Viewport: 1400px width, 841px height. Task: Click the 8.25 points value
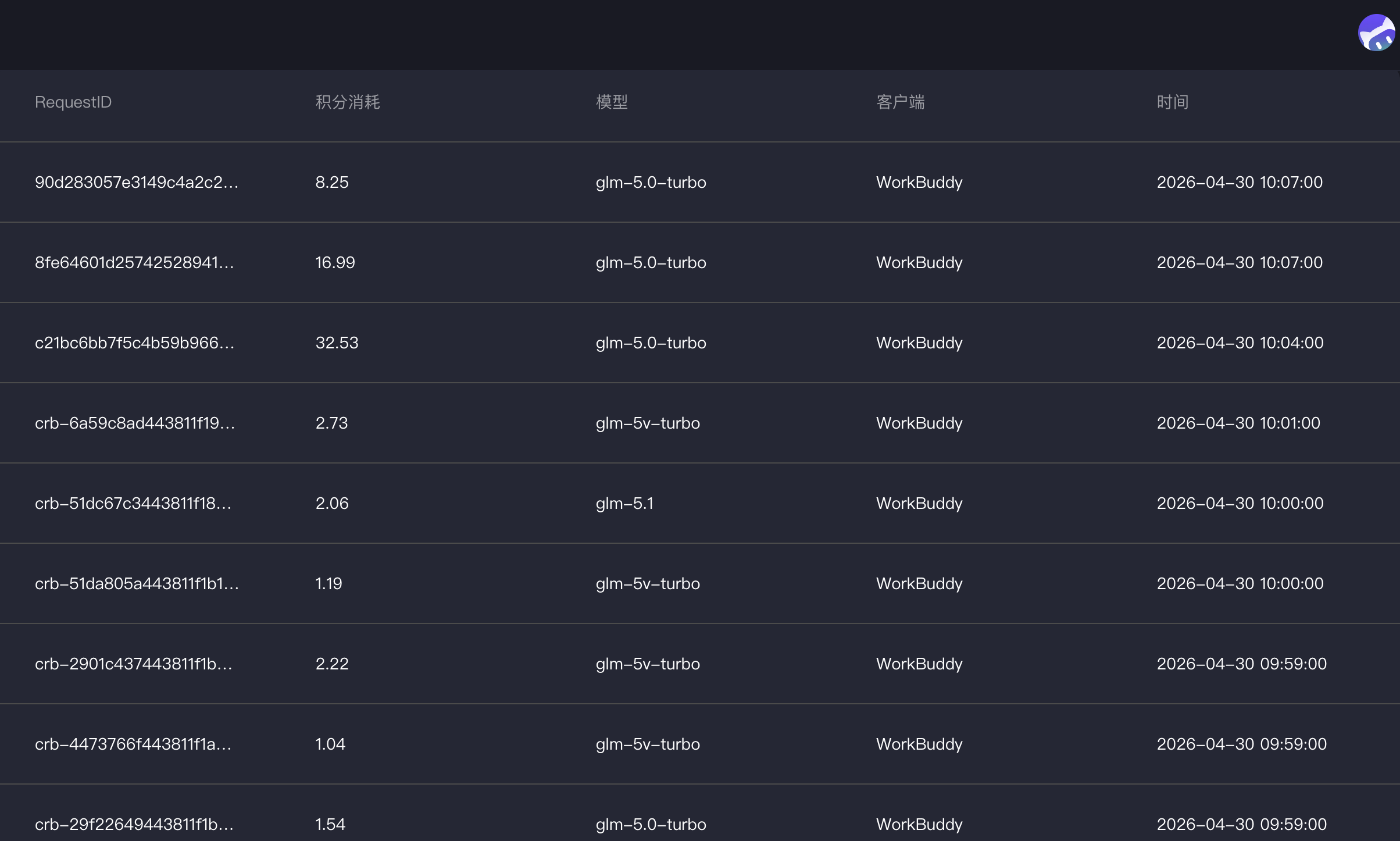click(x=332, y=183)
